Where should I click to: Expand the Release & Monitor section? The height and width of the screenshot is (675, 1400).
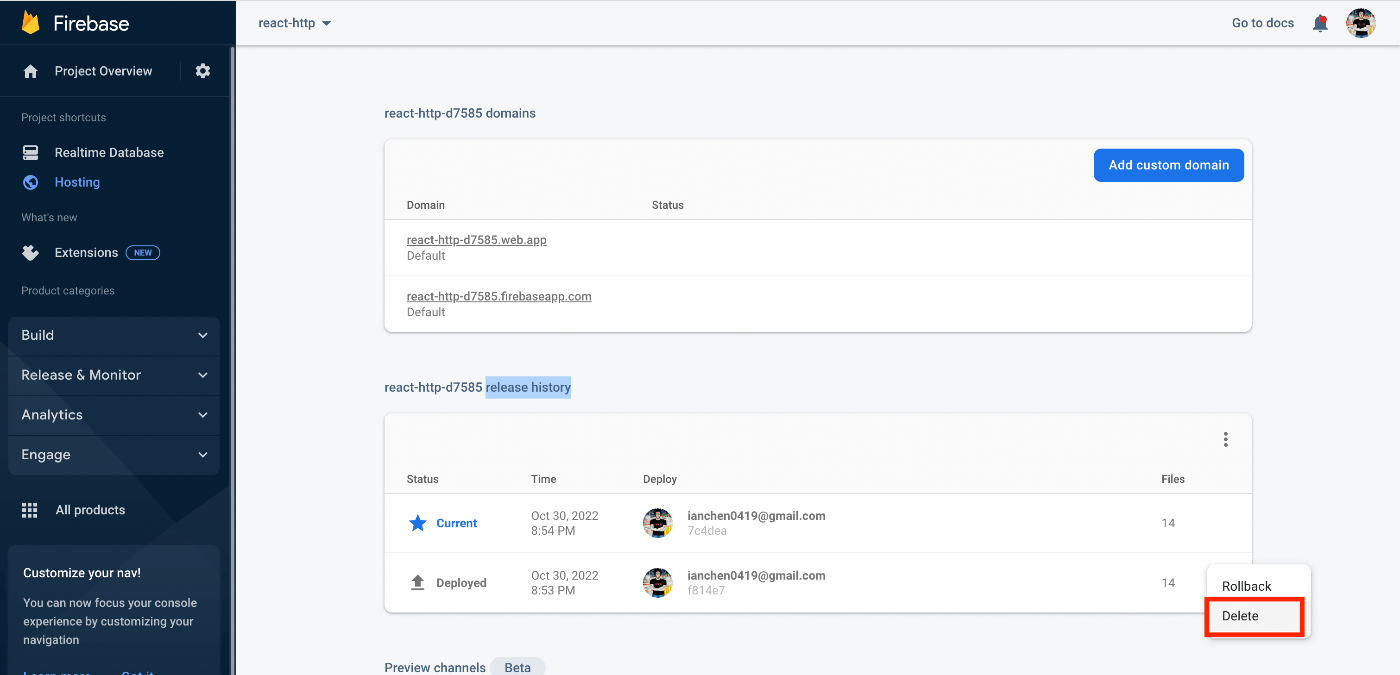click(x=114, y=375)
